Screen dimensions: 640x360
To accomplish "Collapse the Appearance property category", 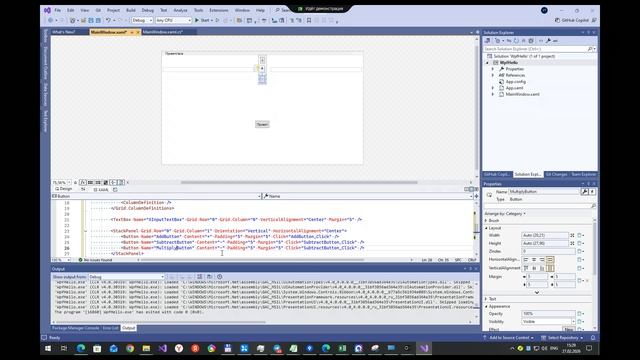I will coord(486,306).
